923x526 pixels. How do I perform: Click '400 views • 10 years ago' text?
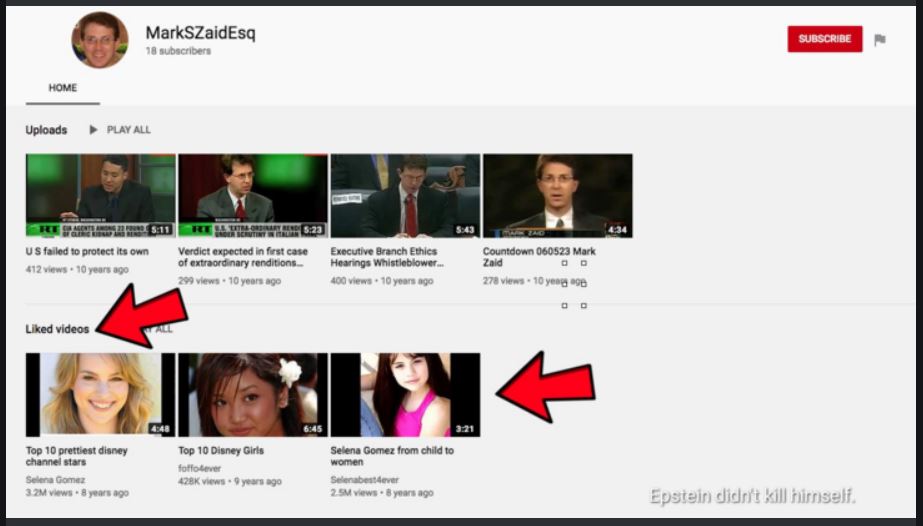(x=382, y=281)
